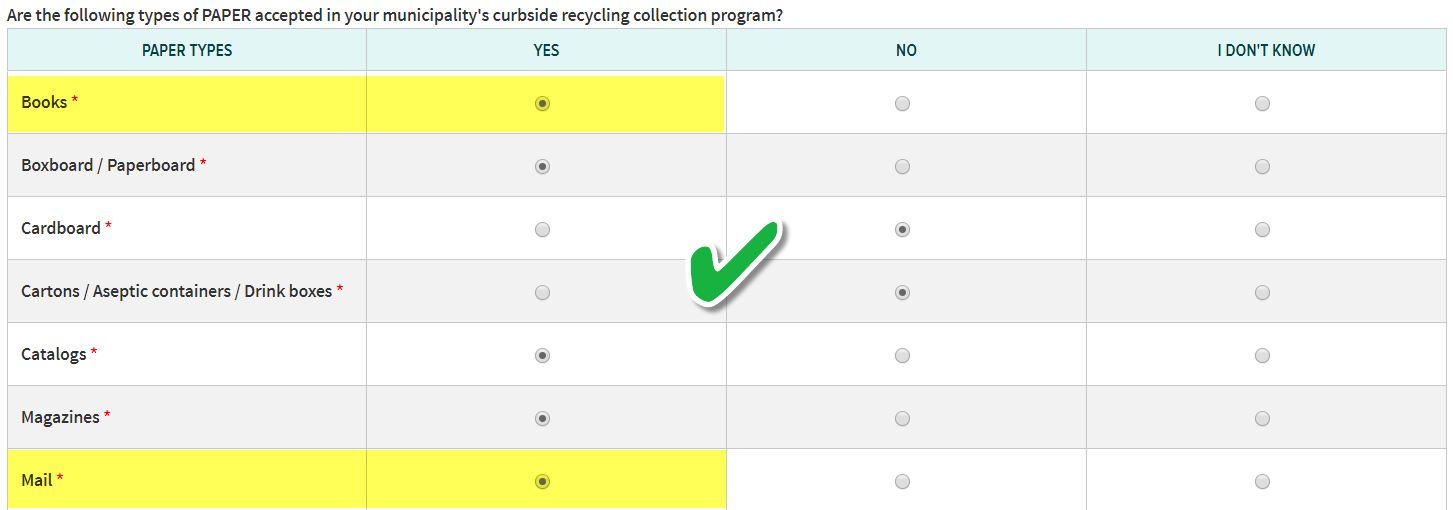Viewport: 1453px width, 510px height.
Task: Select No for Cartons / Drink boxes
Action: pos(902,292)
